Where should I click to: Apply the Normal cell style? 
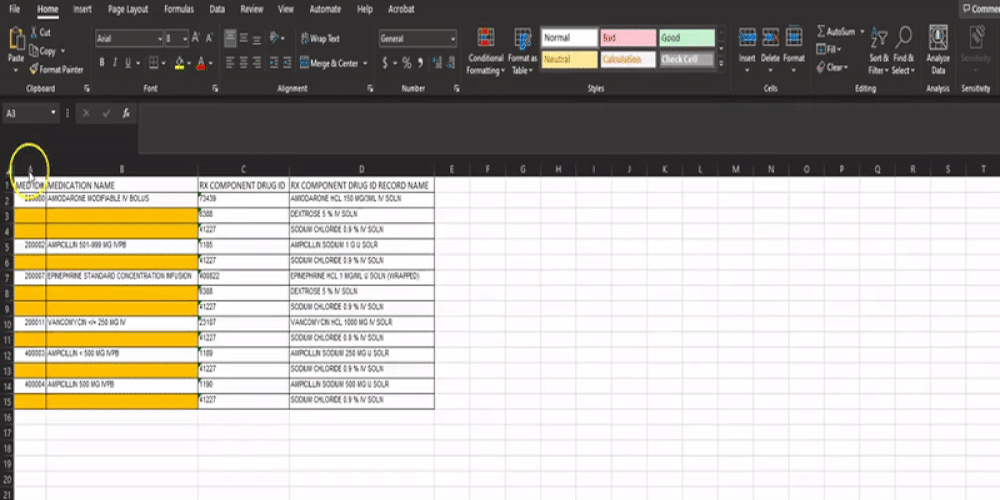pos(570,38)
